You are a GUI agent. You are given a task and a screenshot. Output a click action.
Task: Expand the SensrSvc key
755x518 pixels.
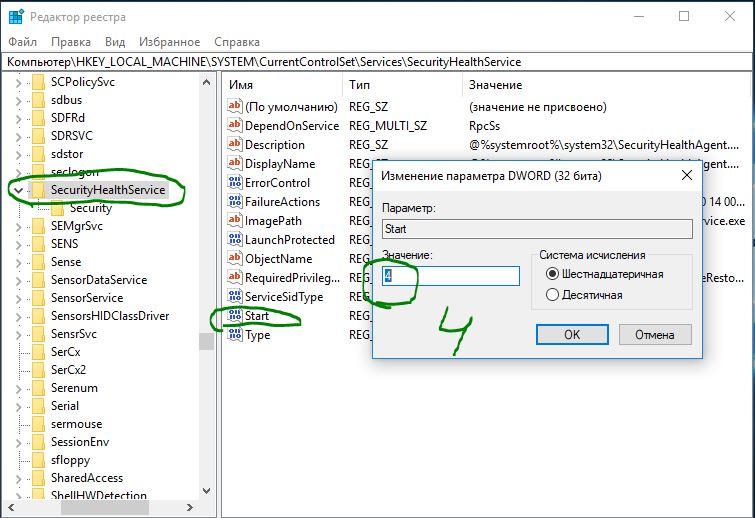pyautogui.click(x=18, y=335)
